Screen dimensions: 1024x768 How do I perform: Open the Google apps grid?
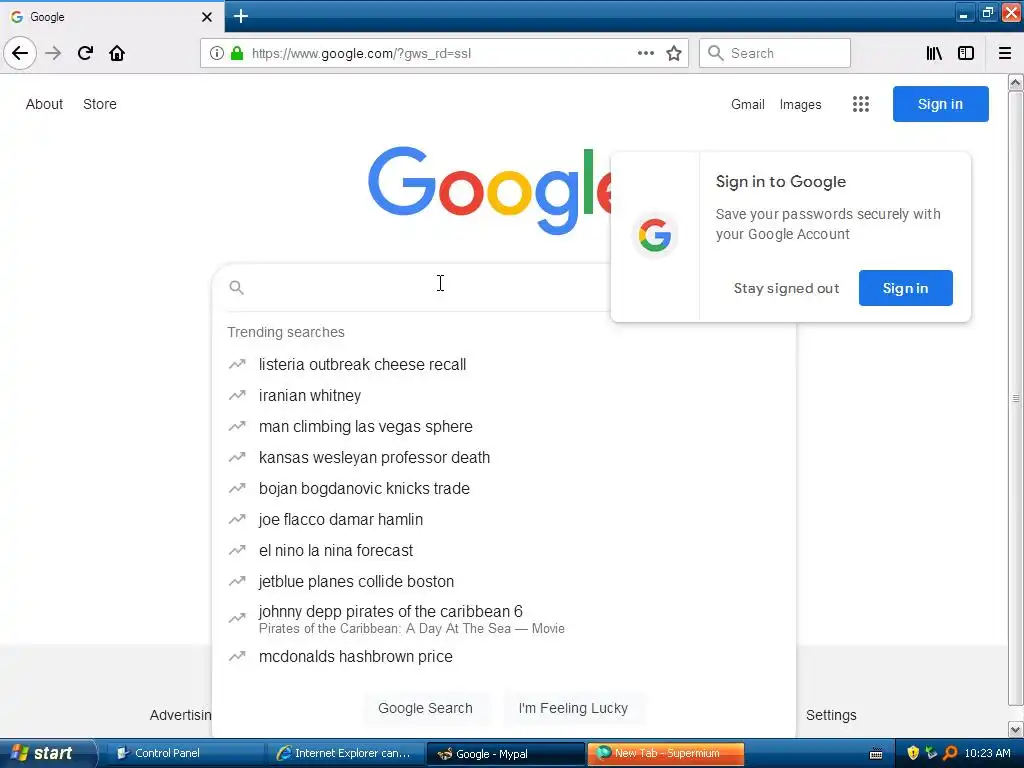[861, 104]
